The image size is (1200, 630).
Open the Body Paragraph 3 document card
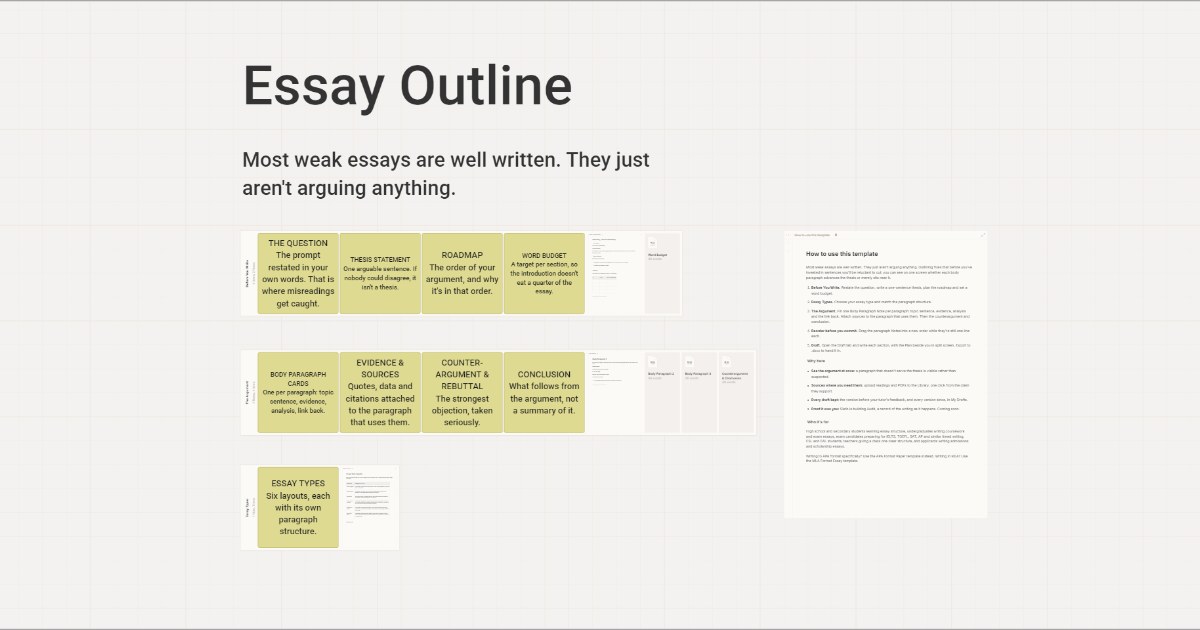pyautogui.click(x=699, y=392)
